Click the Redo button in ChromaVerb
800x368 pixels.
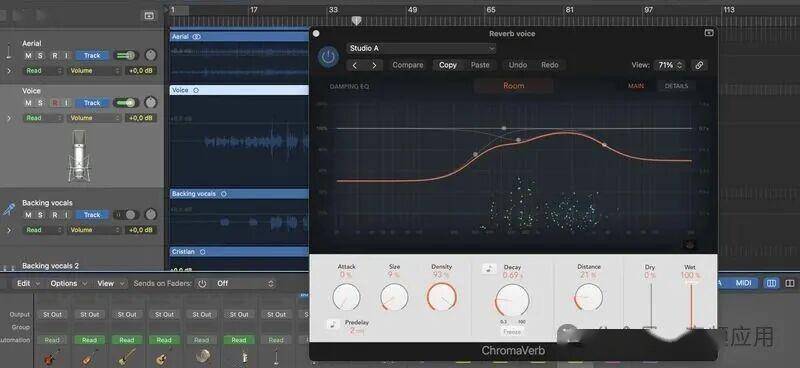point(549,65)
